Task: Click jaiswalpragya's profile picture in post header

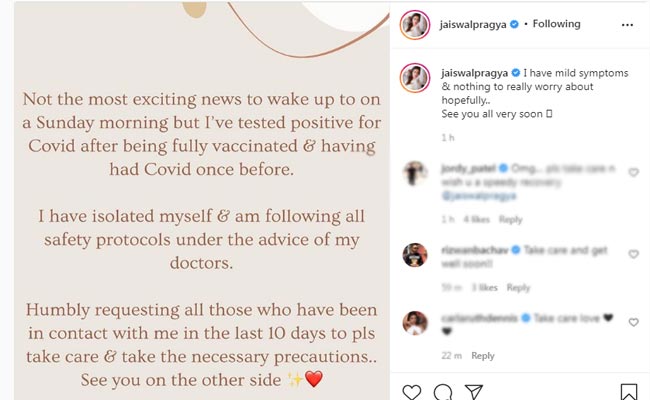Action: [x=415, y=23]
